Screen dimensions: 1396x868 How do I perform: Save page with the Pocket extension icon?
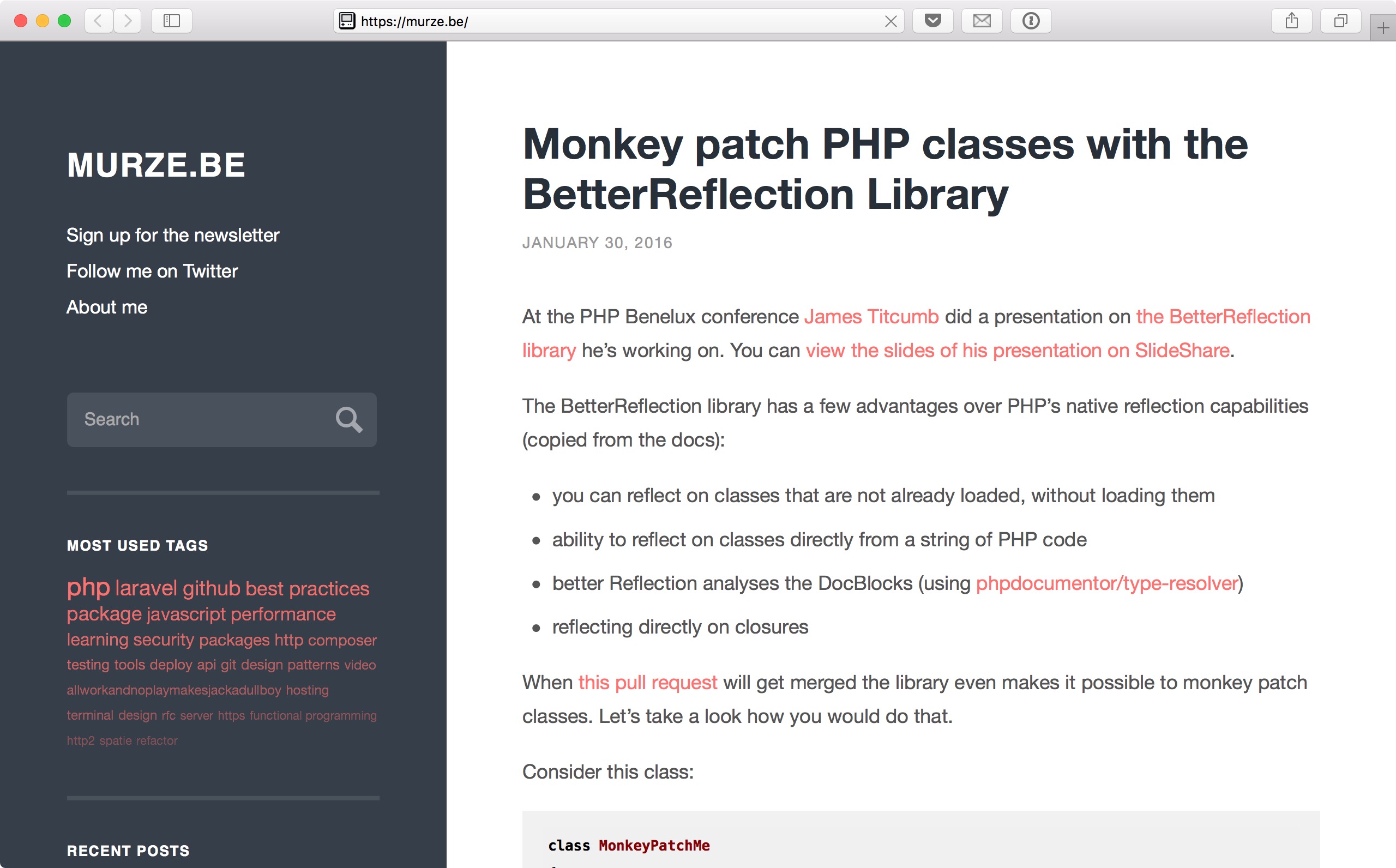click(x=933, y=21)
